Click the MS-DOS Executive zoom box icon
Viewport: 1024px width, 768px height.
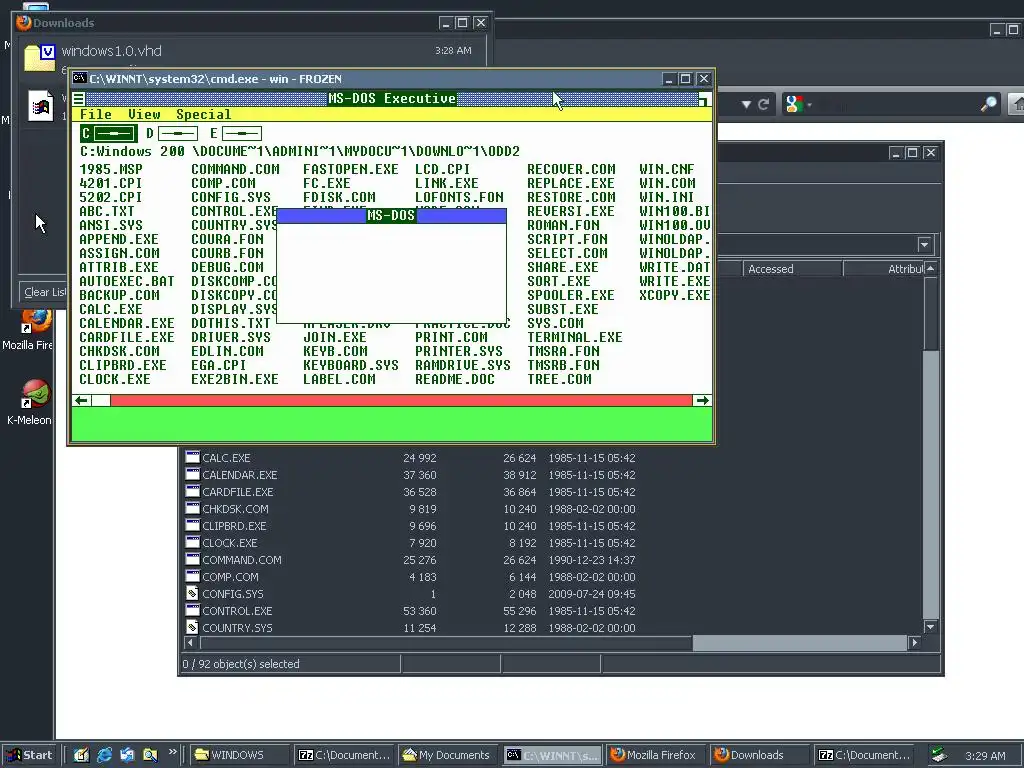click(705, 99)
